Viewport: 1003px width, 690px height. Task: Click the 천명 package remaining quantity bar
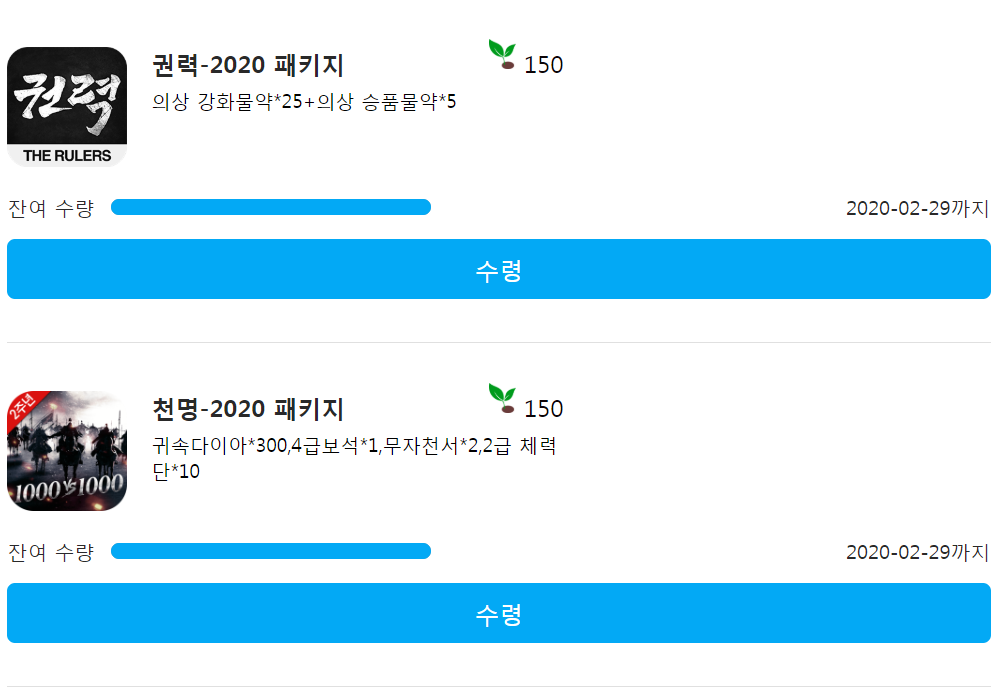pos(271,551)
